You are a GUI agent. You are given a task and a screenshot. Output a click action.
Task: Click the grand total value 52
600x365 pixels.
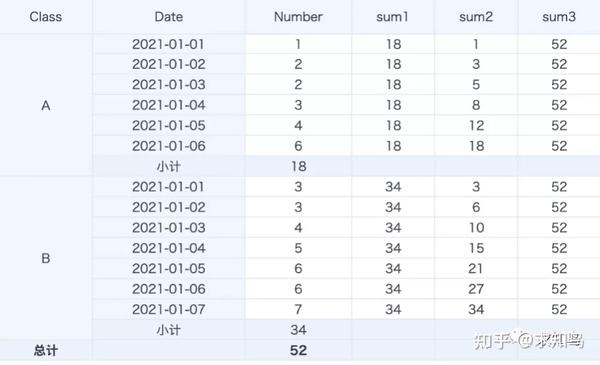(x=298, y=350)
